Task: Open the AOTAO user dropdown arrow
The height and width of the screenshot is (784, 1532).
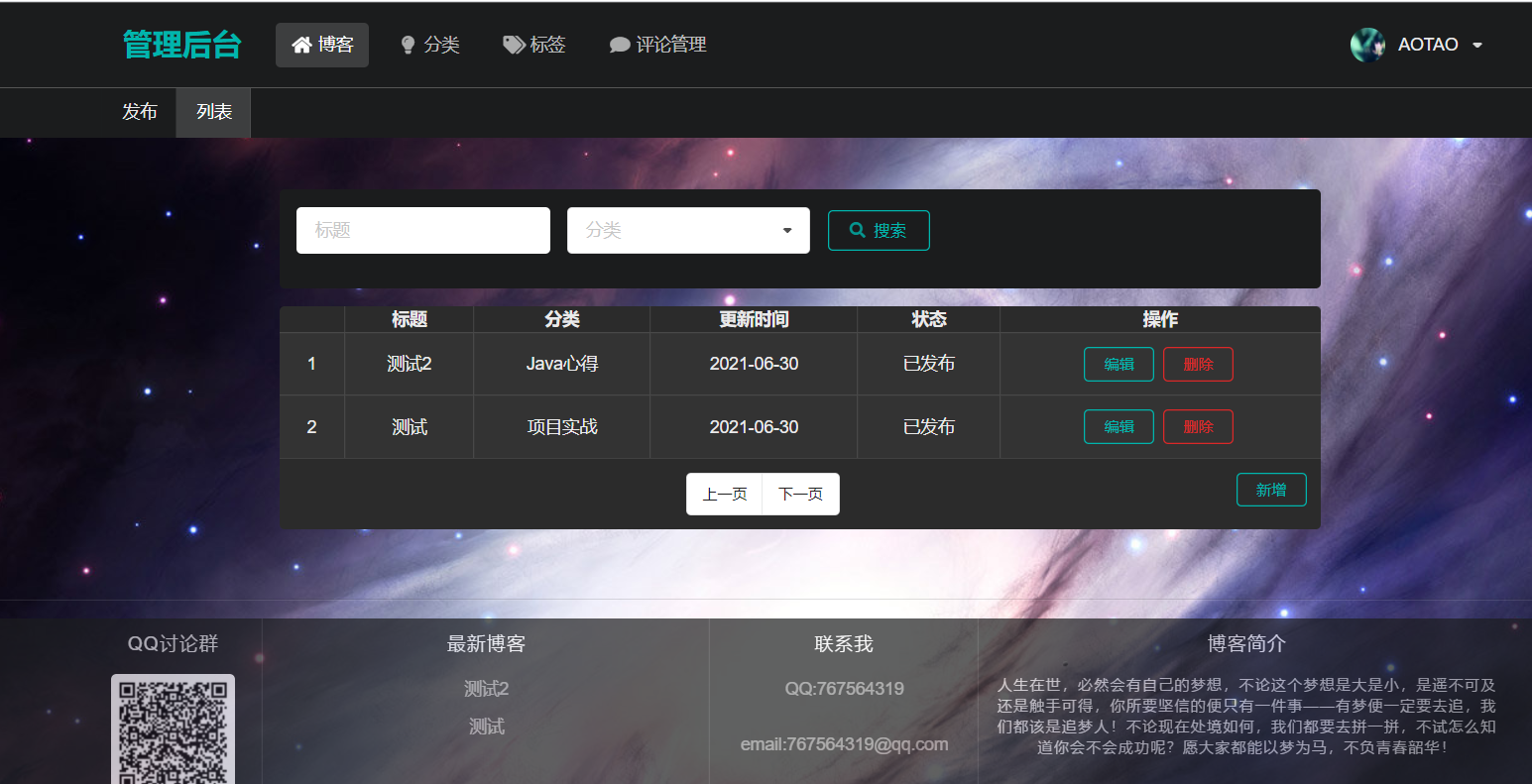Action: [1477, 46]
